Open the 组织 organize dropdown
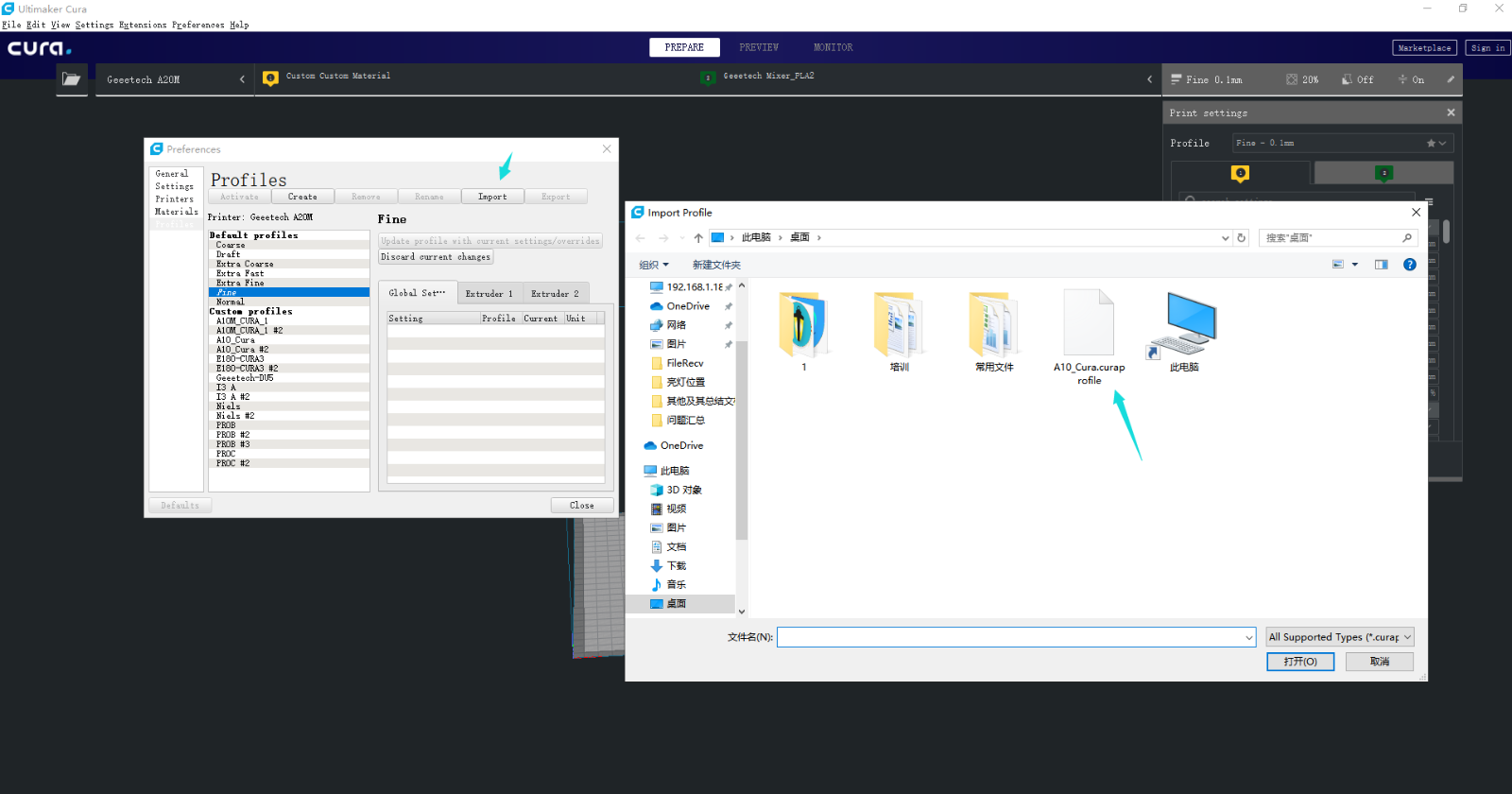1512x794 pixels. 653,265
